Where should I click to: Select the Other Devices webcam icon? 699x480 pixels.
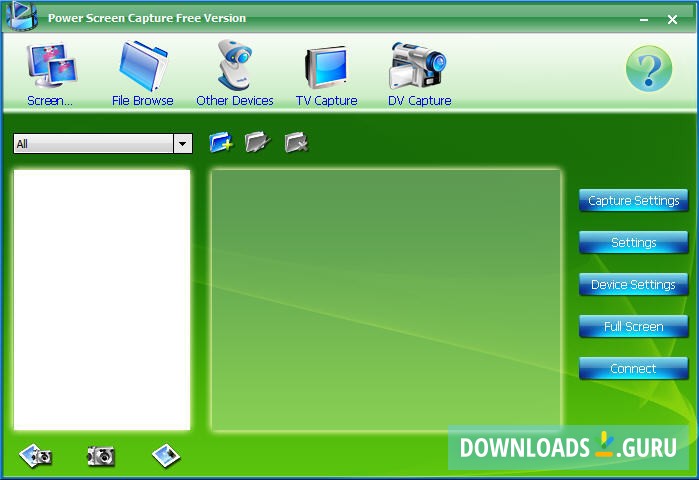[x=235, y=65]
